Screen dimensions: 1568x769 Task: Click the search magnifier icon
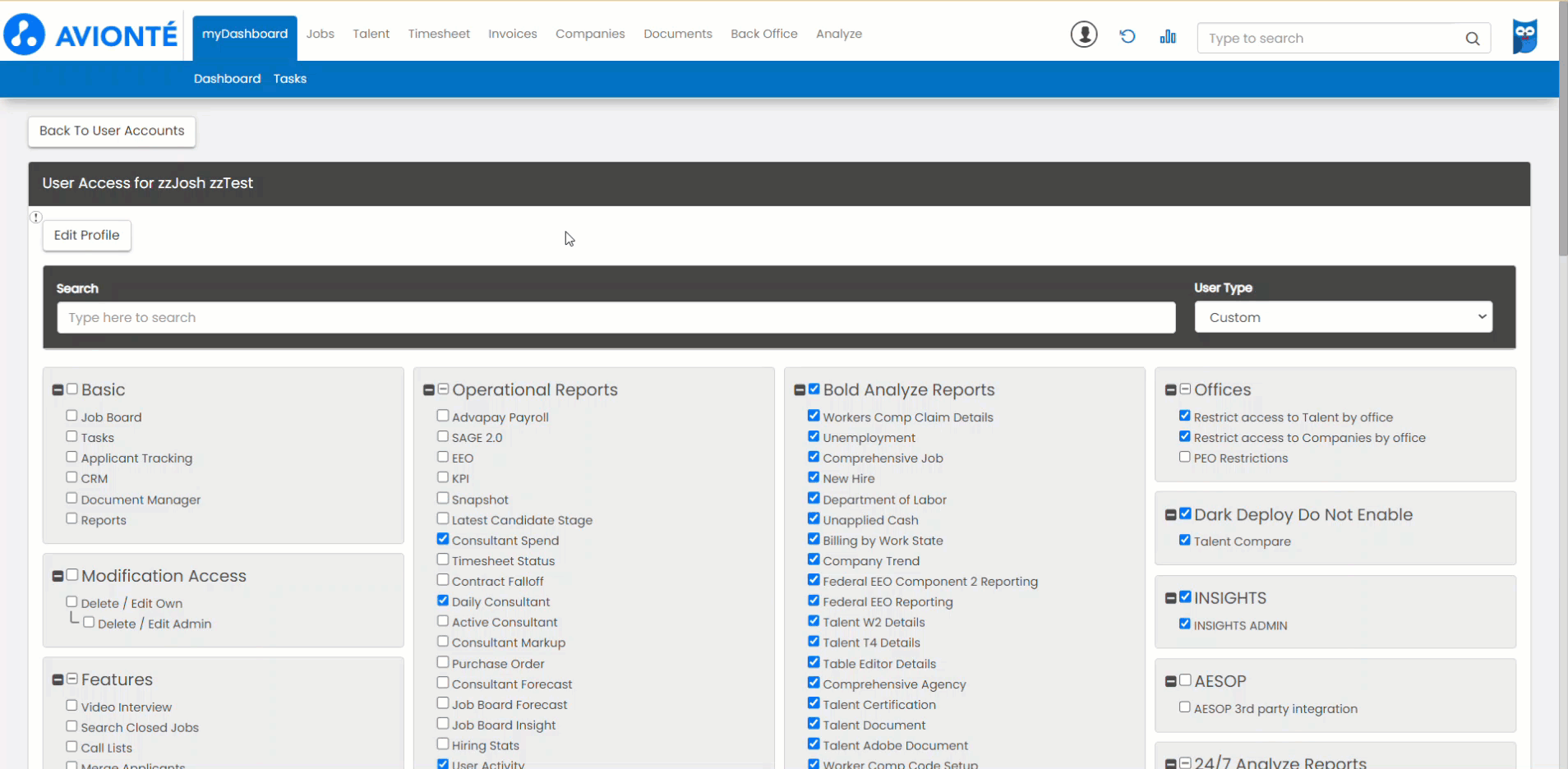(1473, 39)
